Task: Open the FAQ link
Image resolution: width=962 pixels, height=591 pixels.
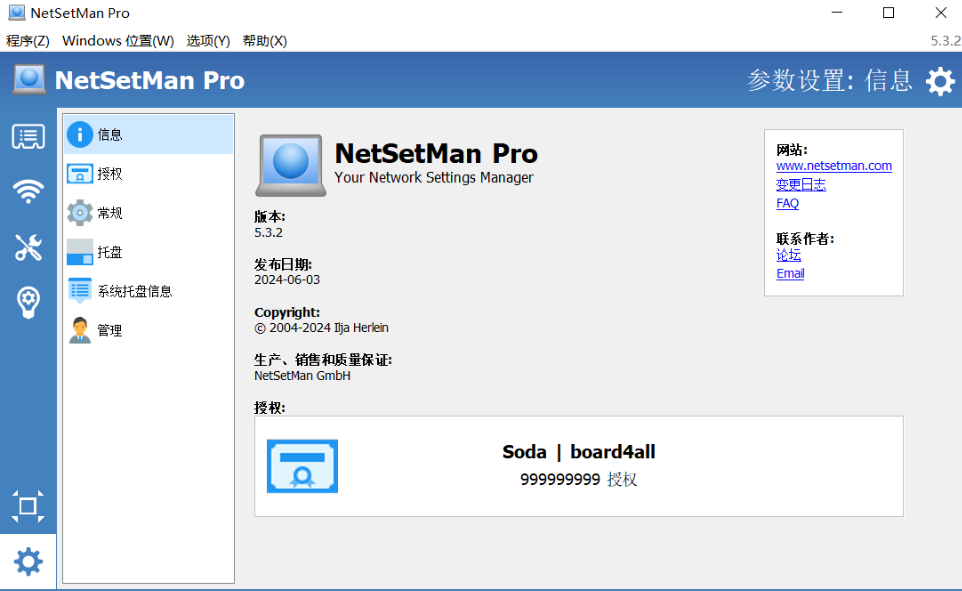Action: pos(787,203)
